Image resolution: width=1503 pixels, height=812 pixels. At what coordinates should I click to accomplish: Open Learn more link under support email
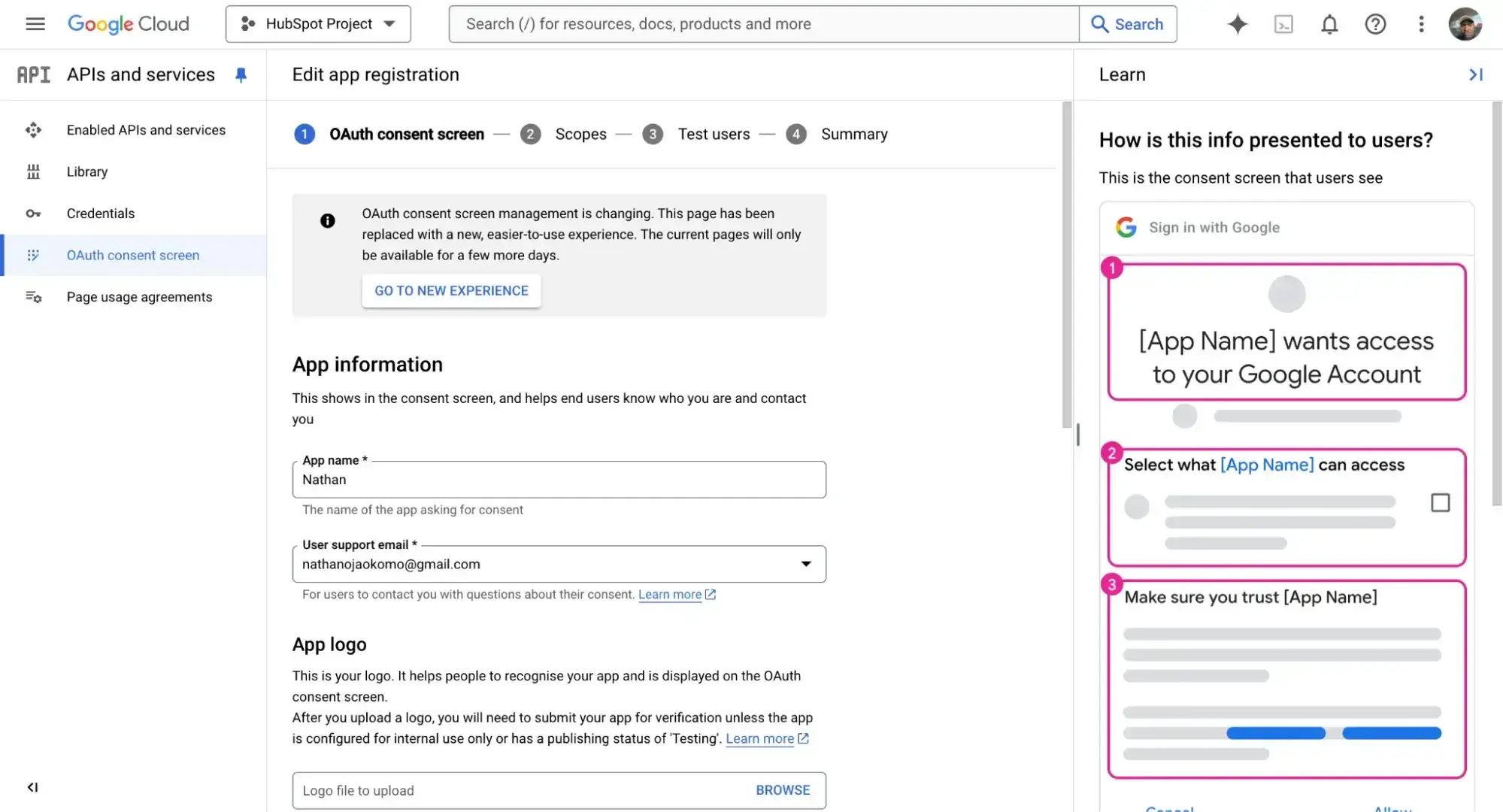click(670, 595)
